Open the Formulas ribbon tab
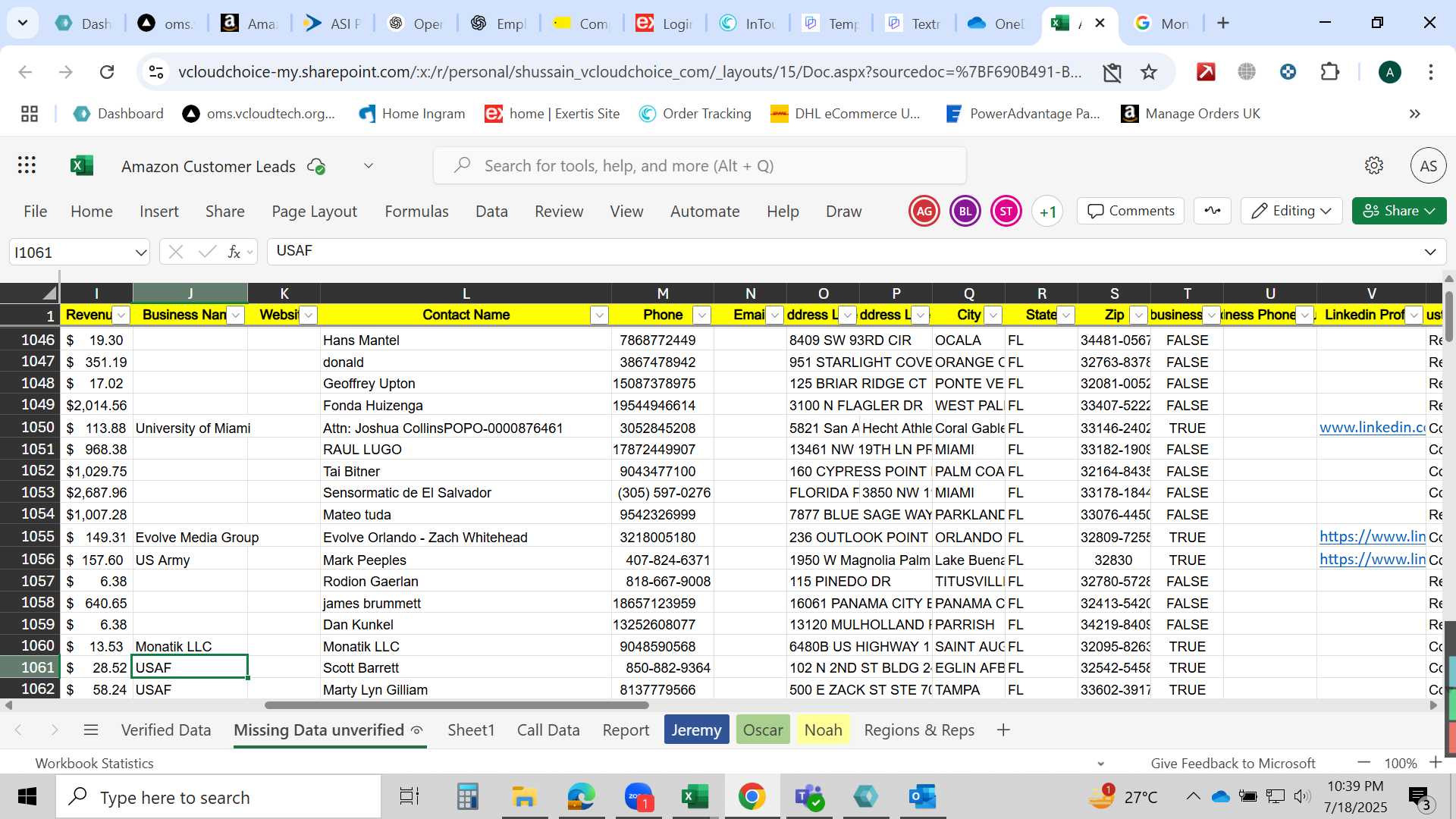Viewport: 1456px width, 819px height. [416, 212]
